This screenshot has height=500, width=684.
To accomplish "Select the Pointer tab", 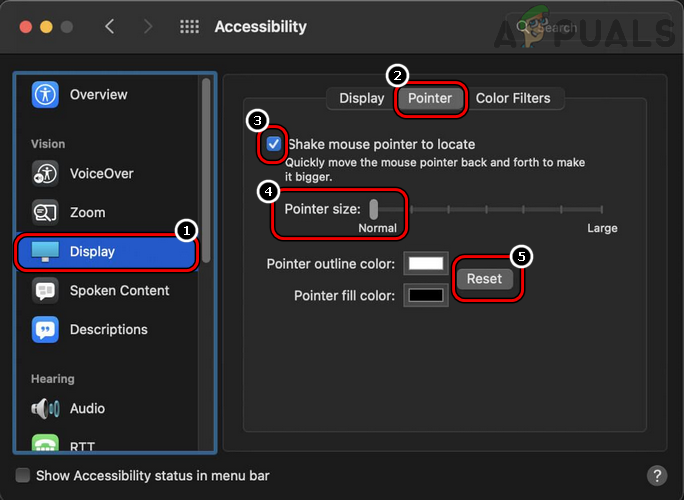I will tap(430, 98).
